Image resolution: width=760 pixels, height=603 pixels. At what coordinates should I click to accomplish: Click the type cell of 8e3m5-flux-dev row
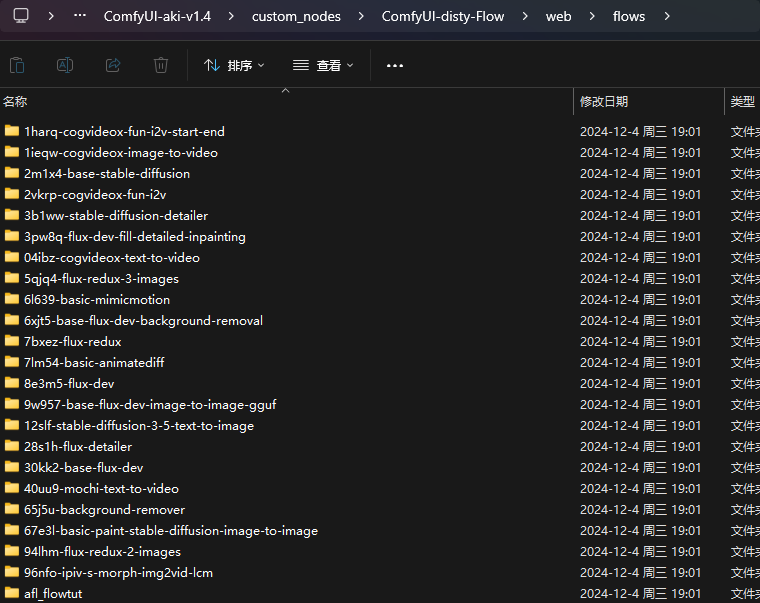[745, 383]
